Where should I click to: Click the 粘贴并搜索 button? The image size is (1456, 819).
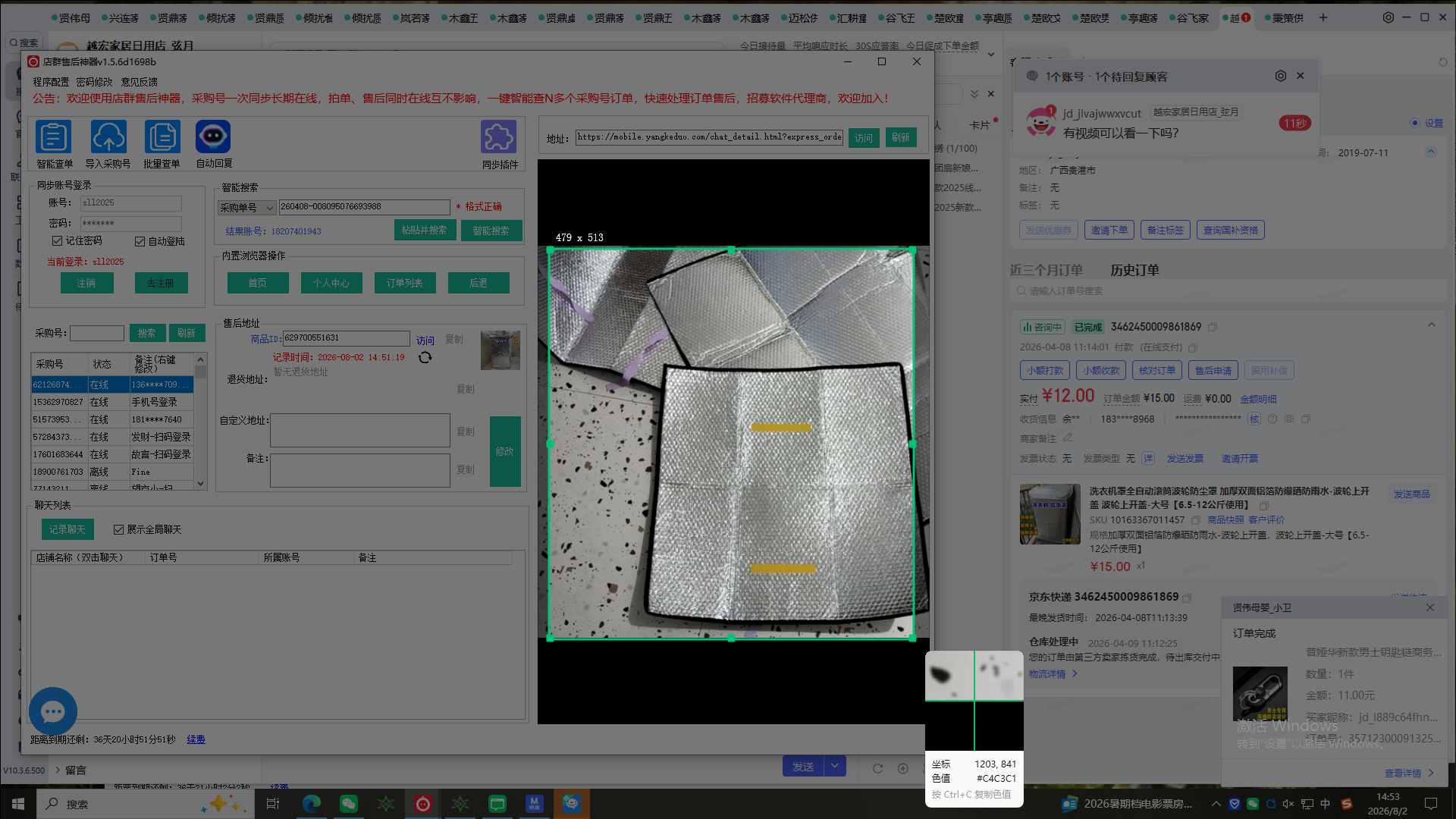pos(425,231)
